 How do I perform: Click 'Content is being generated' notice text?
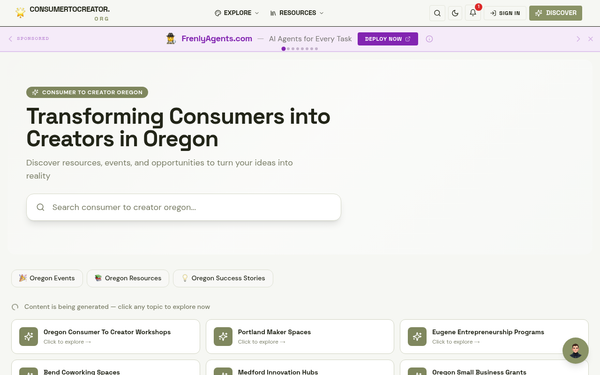click(117, 307)
